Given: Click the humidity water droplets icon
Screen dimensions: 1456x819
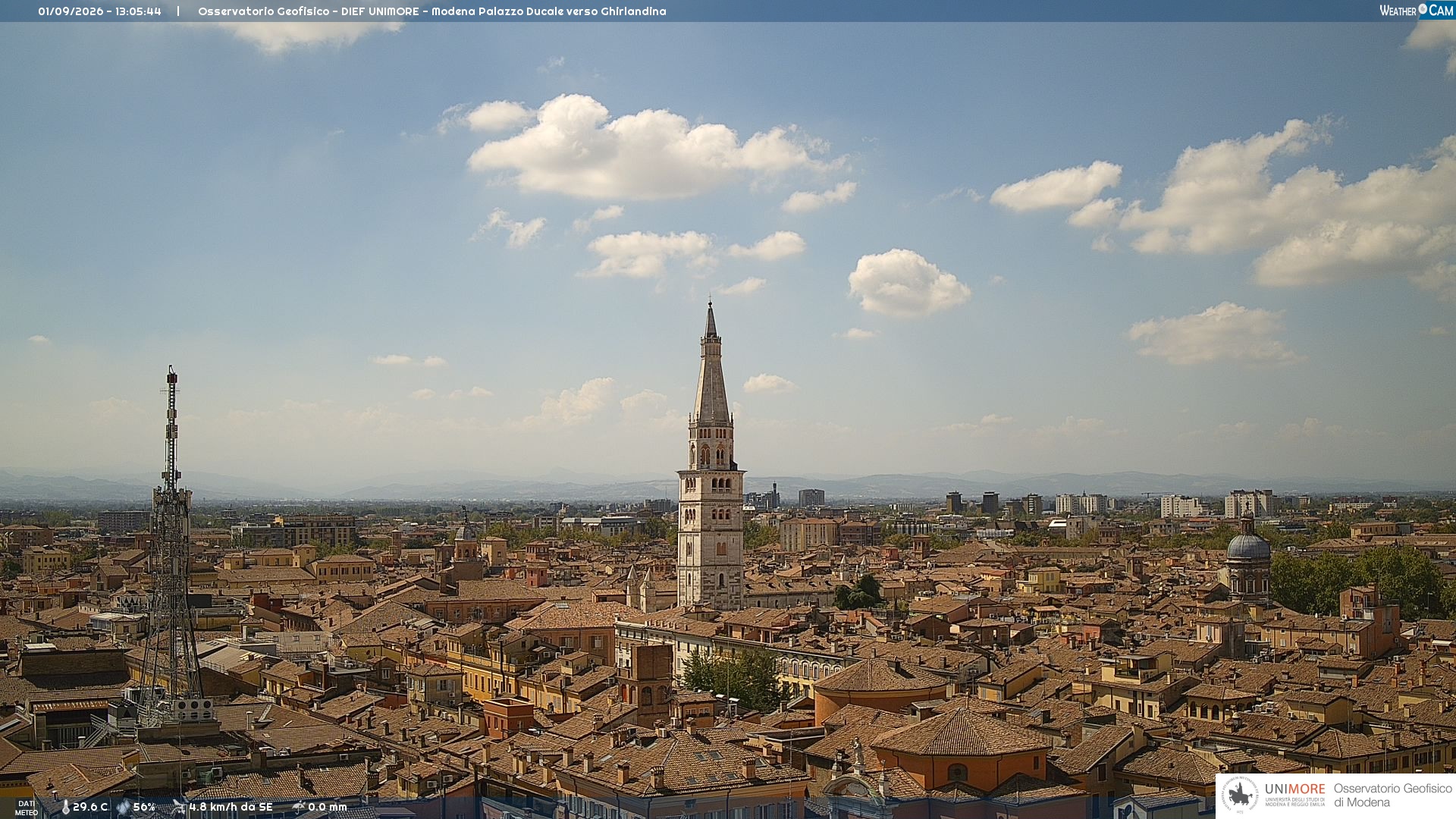Looking at the screenshot, I should click(x=123, y=808).
